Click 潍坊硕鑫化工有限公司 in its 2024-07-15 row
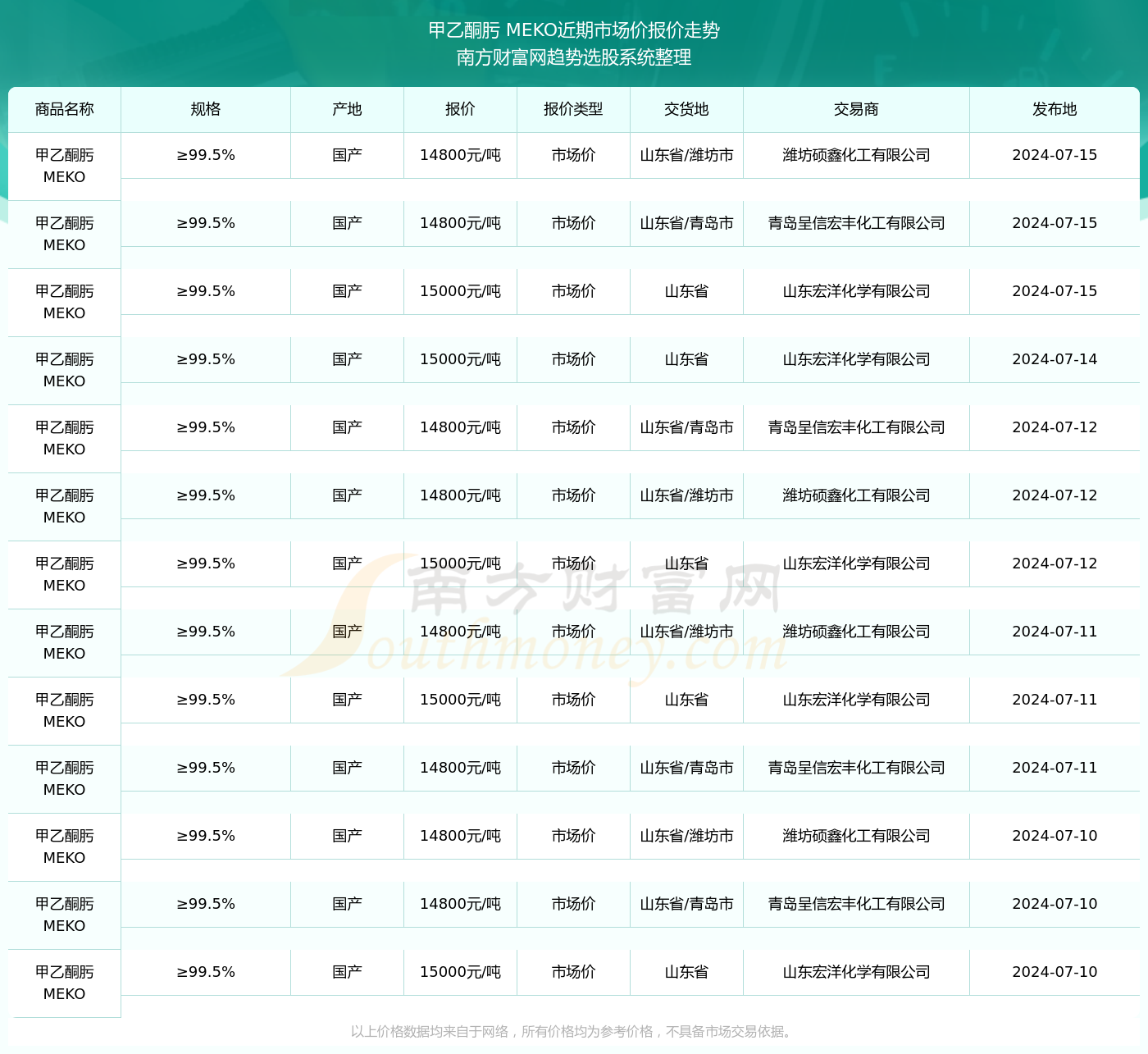Screen dimensions: 1148x1054 856,155
